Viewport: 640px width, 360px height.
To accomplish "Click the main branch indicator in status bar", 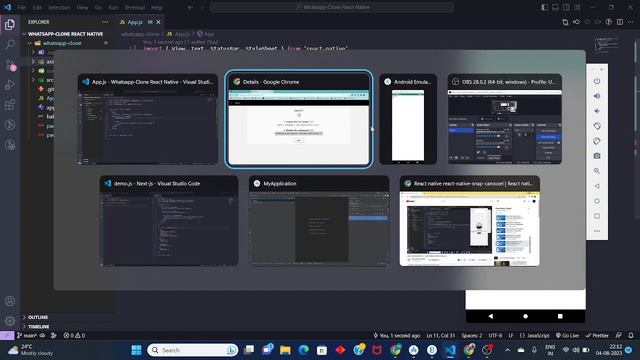I will coord(27,336).
